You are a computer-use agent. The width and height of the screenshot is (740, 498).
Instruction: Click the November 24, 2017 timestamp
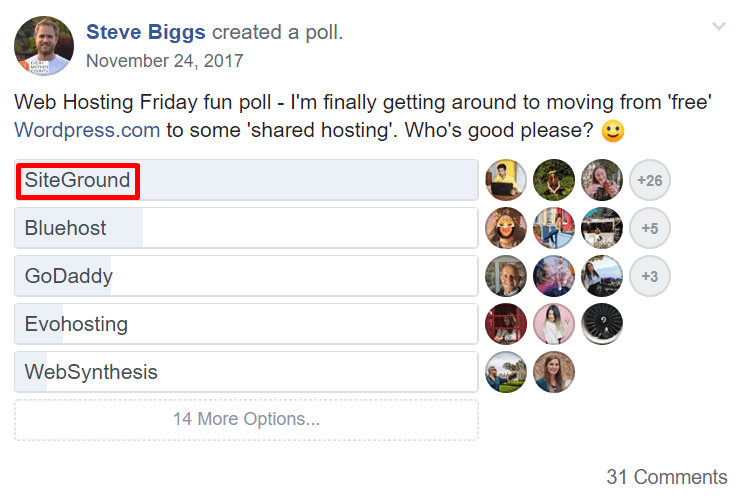click(164, 60)
